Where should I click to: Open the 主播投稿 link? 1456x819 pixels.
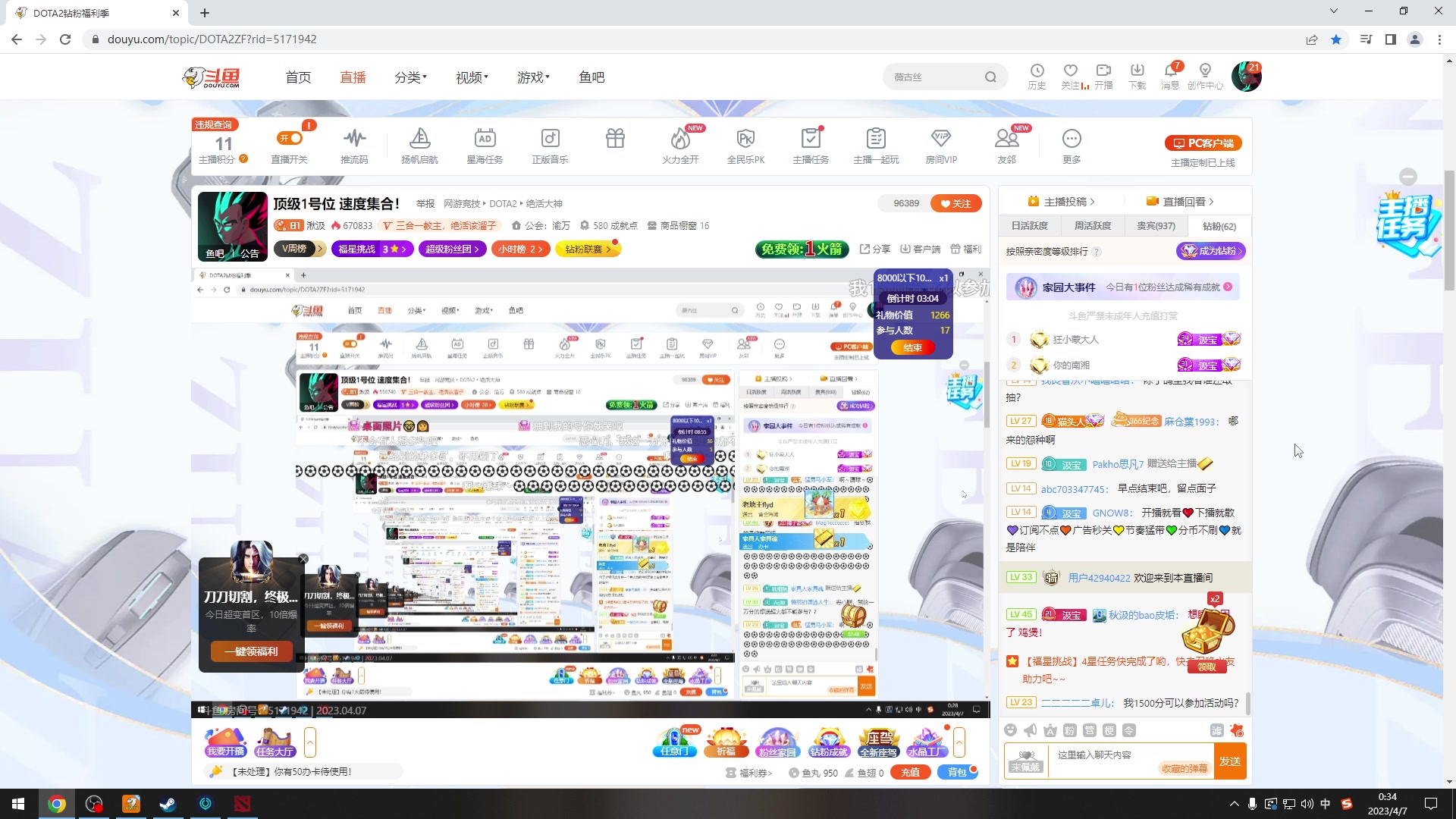(1061, 201)
